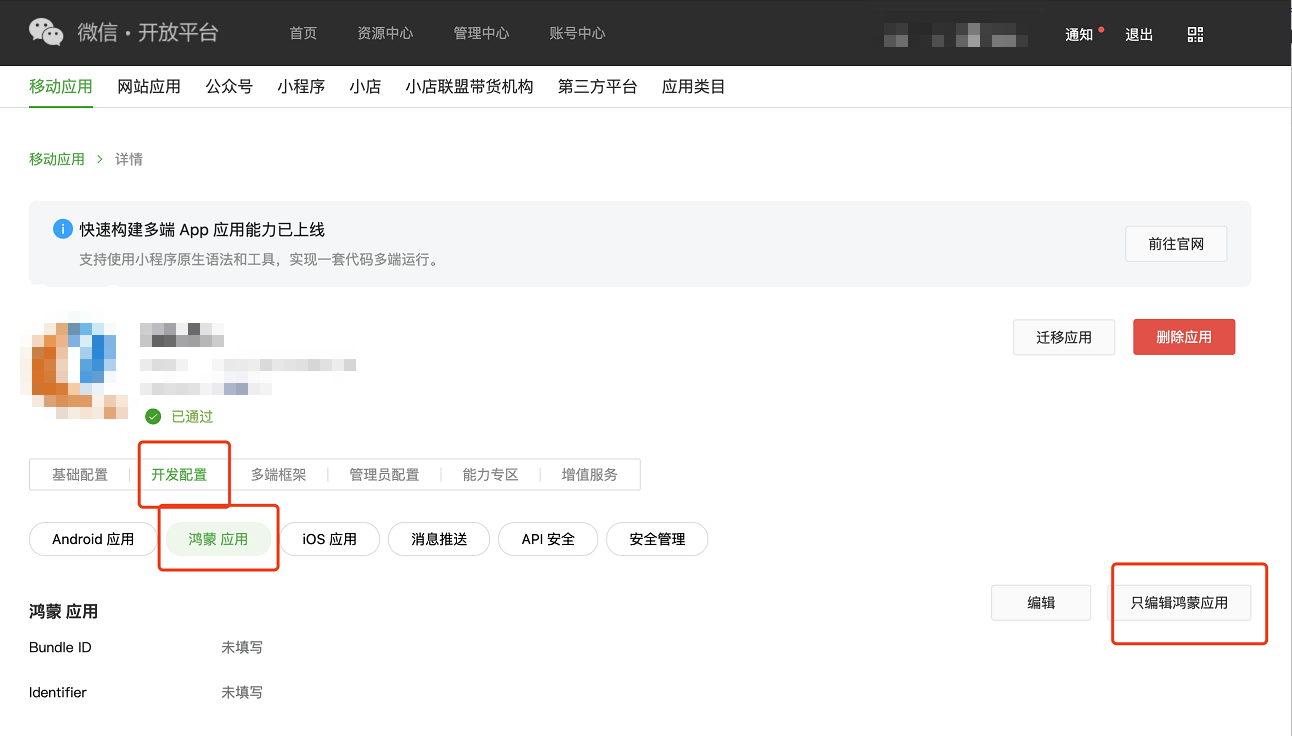The image size is (1292, 736).
Task: Select the 第三方平台 tab
Action: point(597,86)
